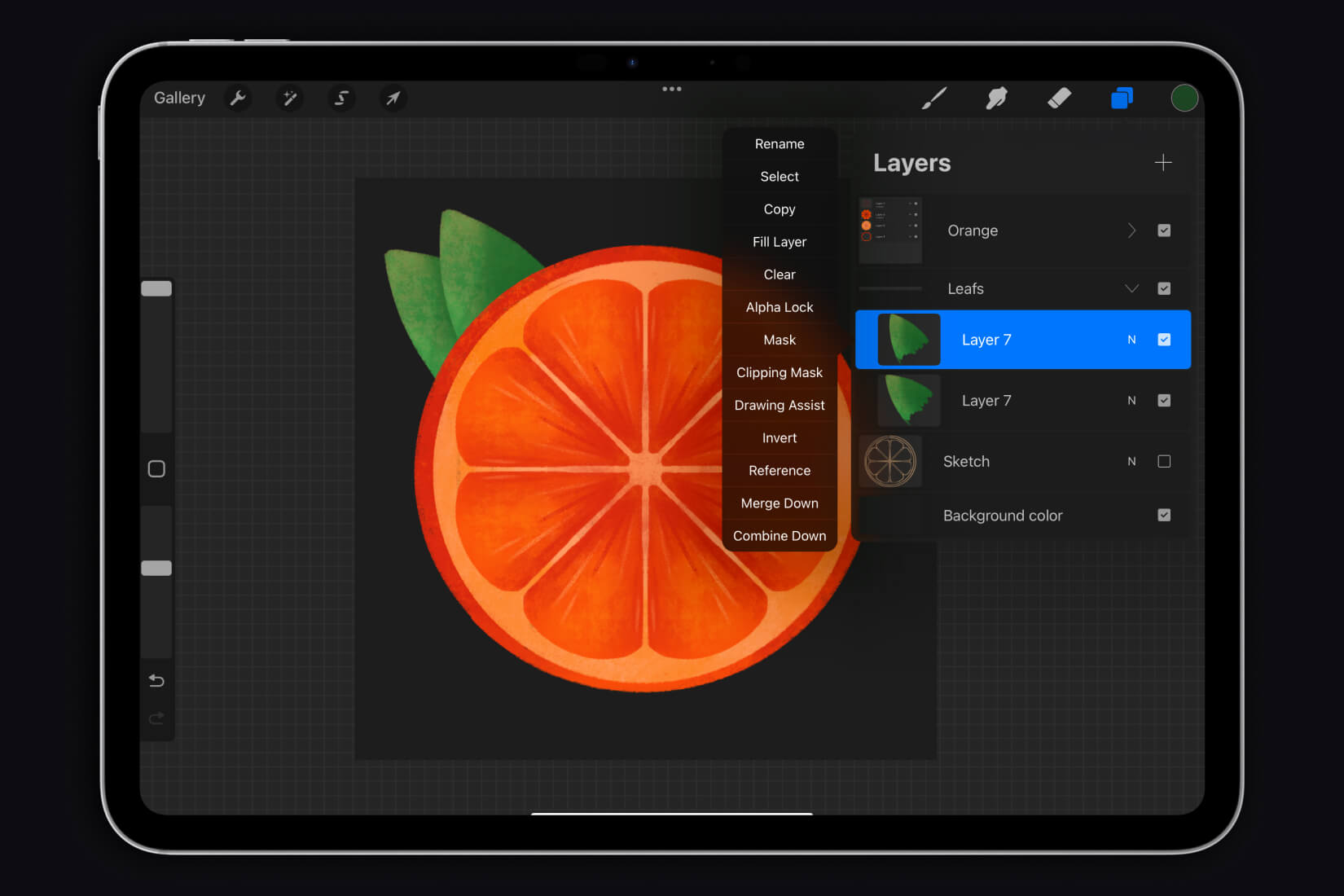Image resolution: width=1344 pixels, height=896 pixels.
Task: Add a new layer with plus icon
Action: [x=1163, y=163]
